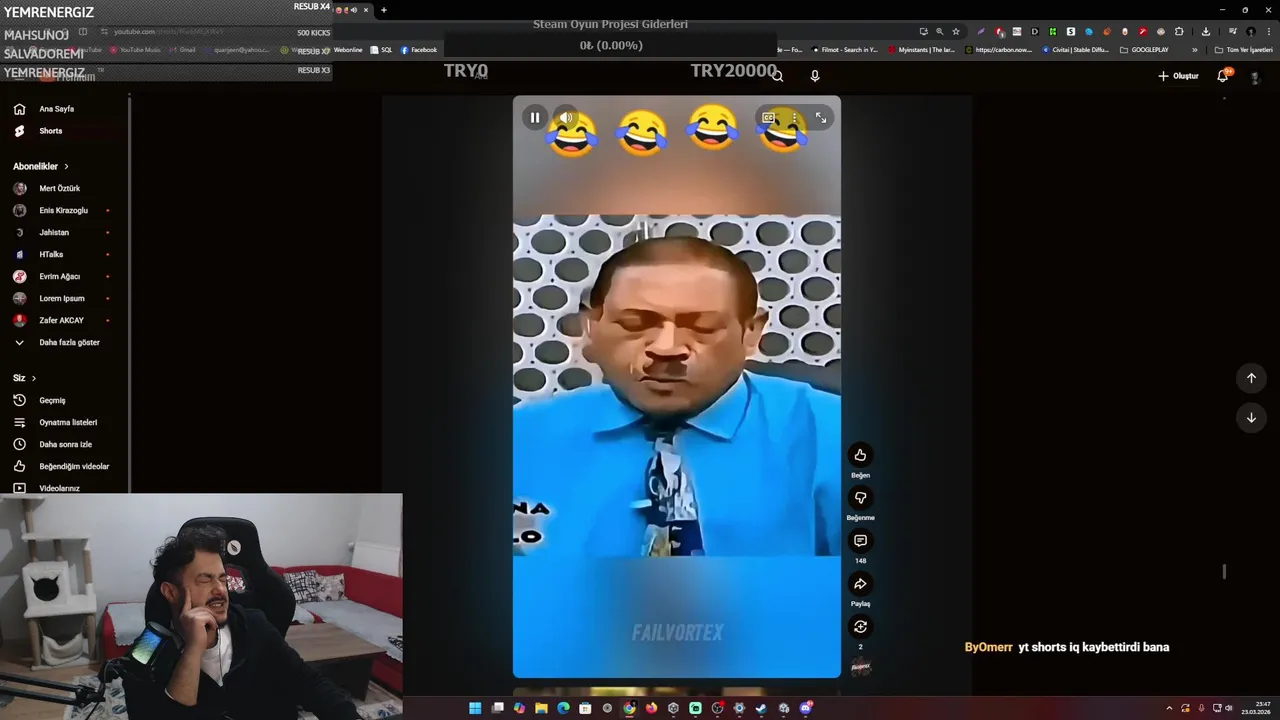Open the 148 comments panel
1280x720 pixels.
point(860,541)
